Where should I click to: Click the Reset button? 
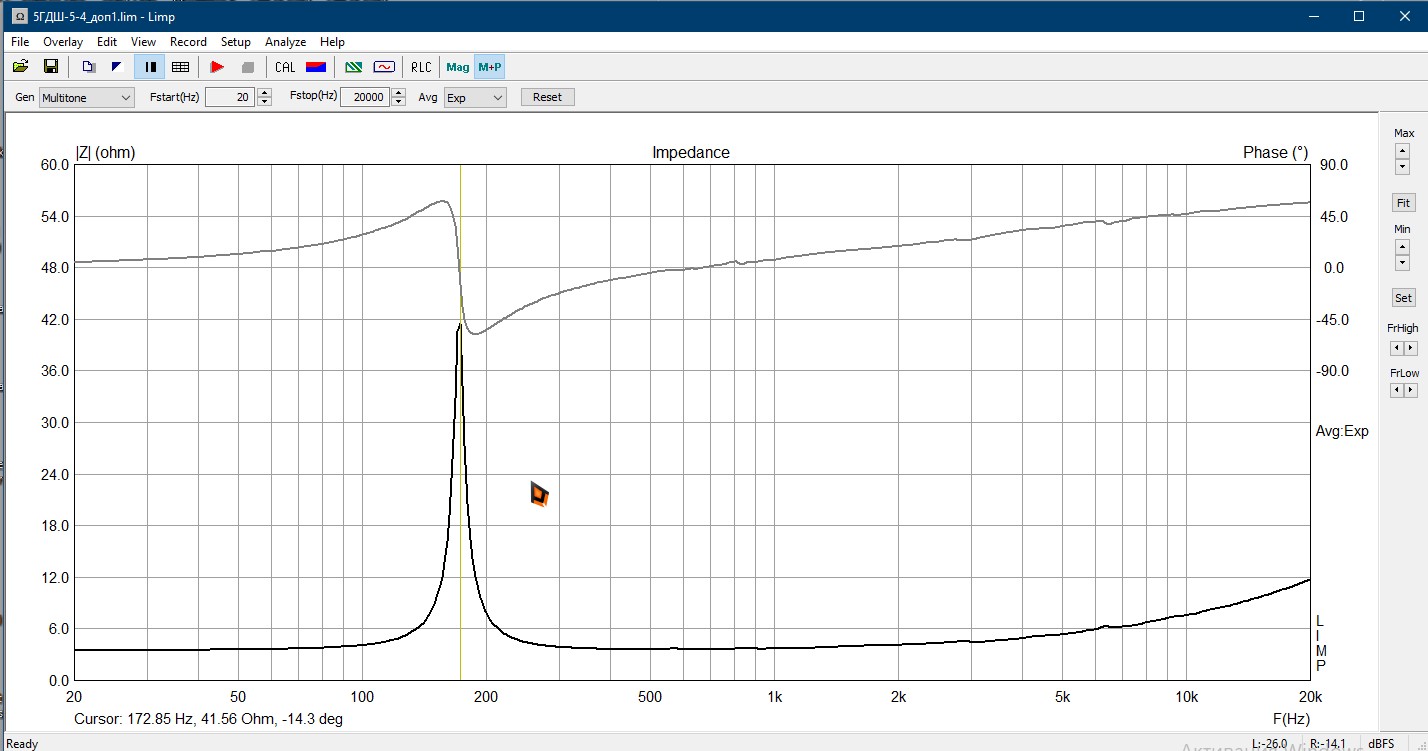click(548, 97)
